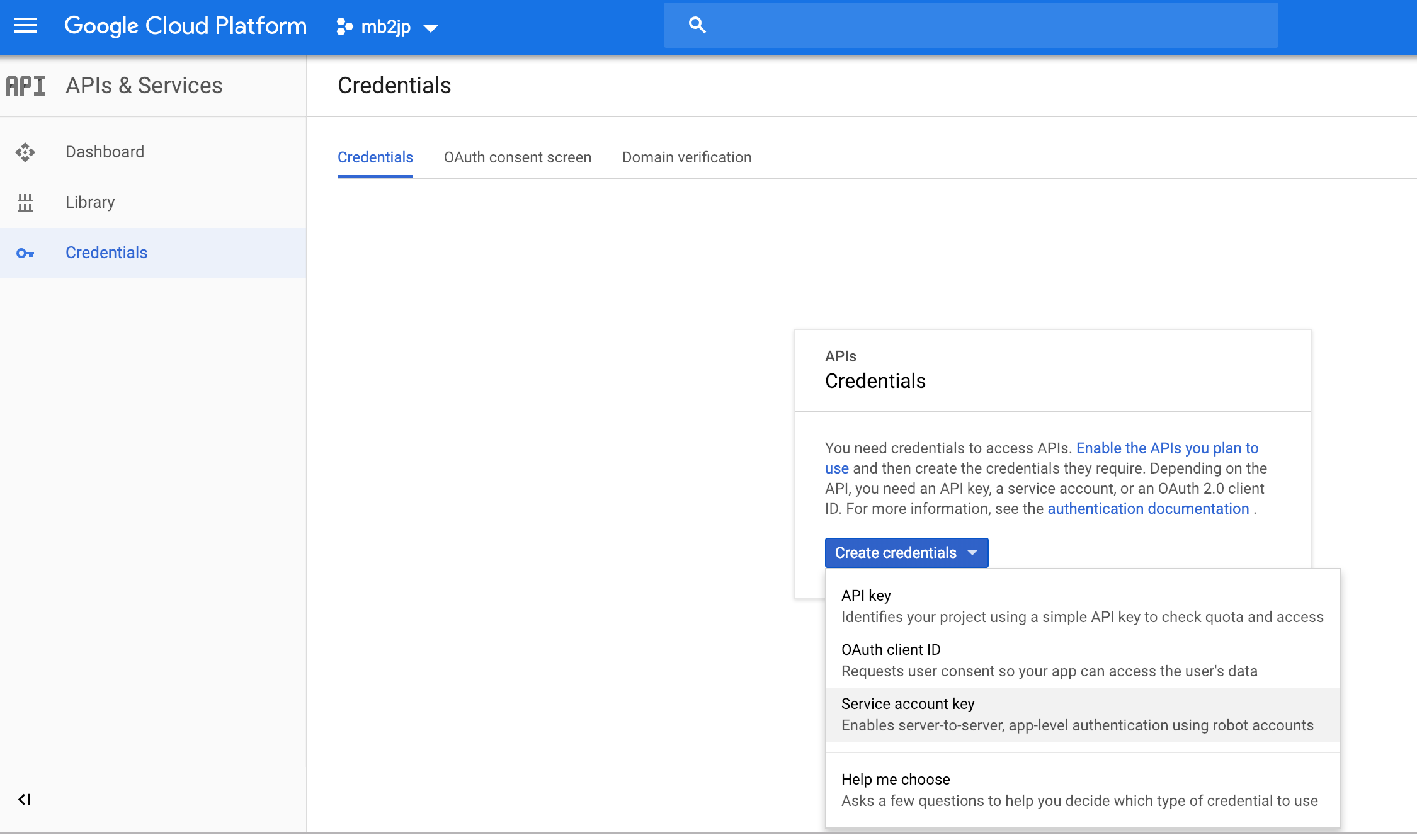Open the hamburger navigation menu

click(x=25, y=26)
